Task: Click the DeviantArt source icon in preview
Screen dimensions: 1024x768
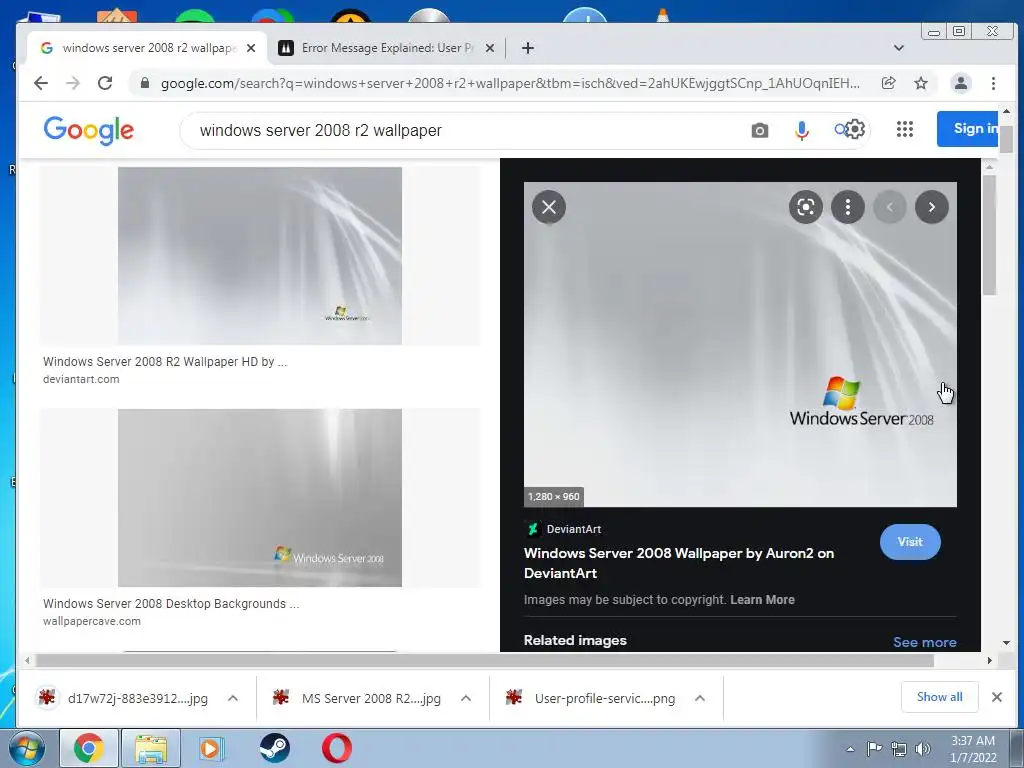Action: 532,529
